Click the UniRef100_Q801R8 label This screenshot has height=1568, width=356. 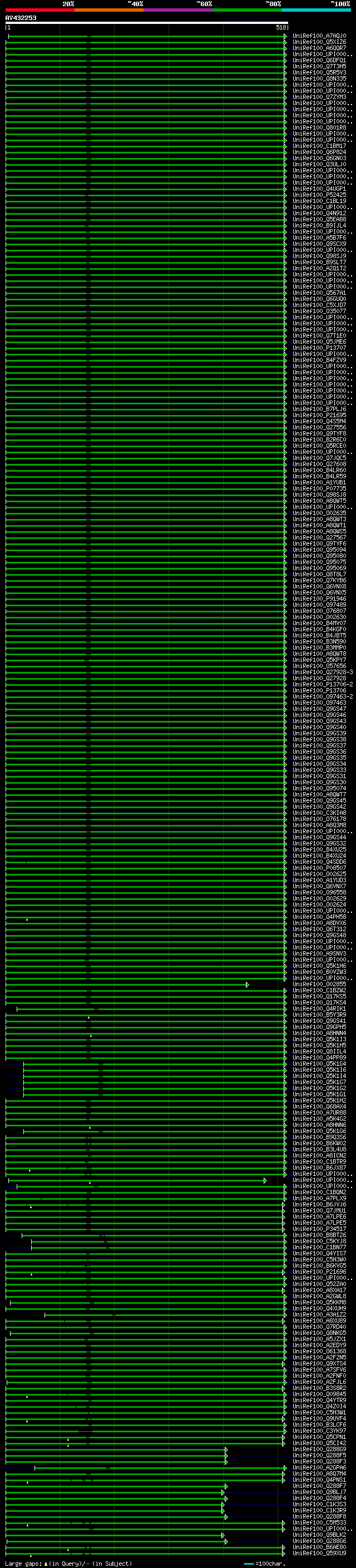pyautogui.click(x=319, y=128)
